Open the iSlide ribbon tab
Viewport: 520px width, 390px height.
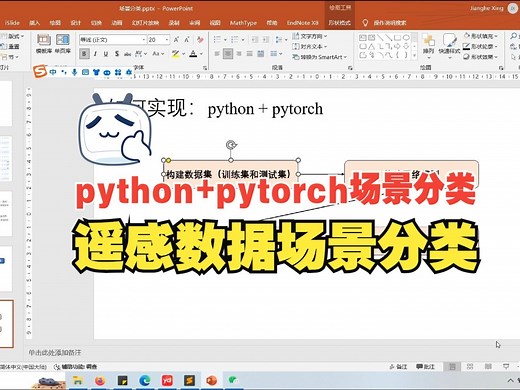point(12,23)
